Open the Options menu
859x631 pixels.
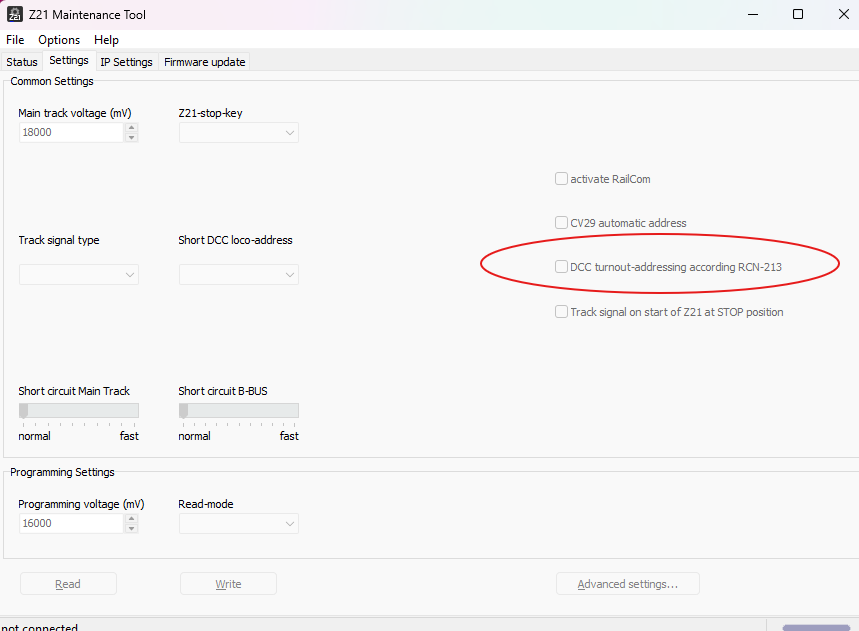coord(59,40)
